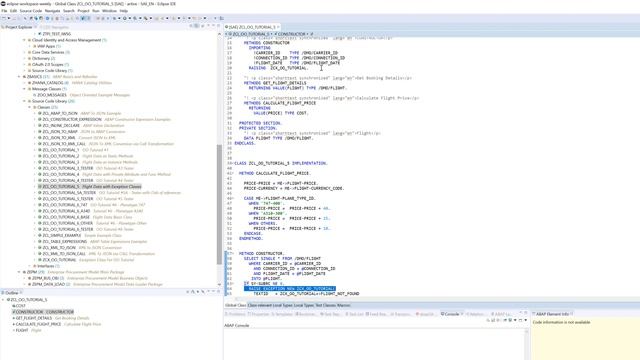Select ZCL_SIMPLE_EXAMPLE class in tree
The image size is (640, 360).
(62, 236)
